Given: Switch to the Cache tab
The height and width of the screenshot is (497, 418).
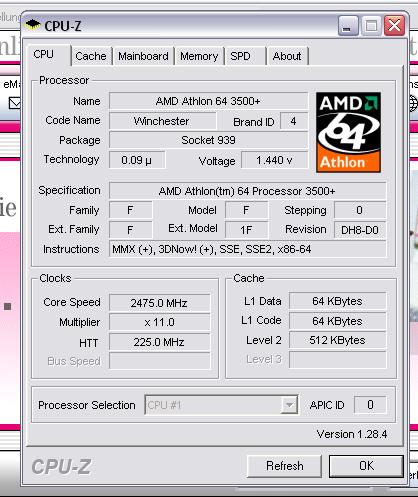Looking at the screenshot, I should point(91,56).
